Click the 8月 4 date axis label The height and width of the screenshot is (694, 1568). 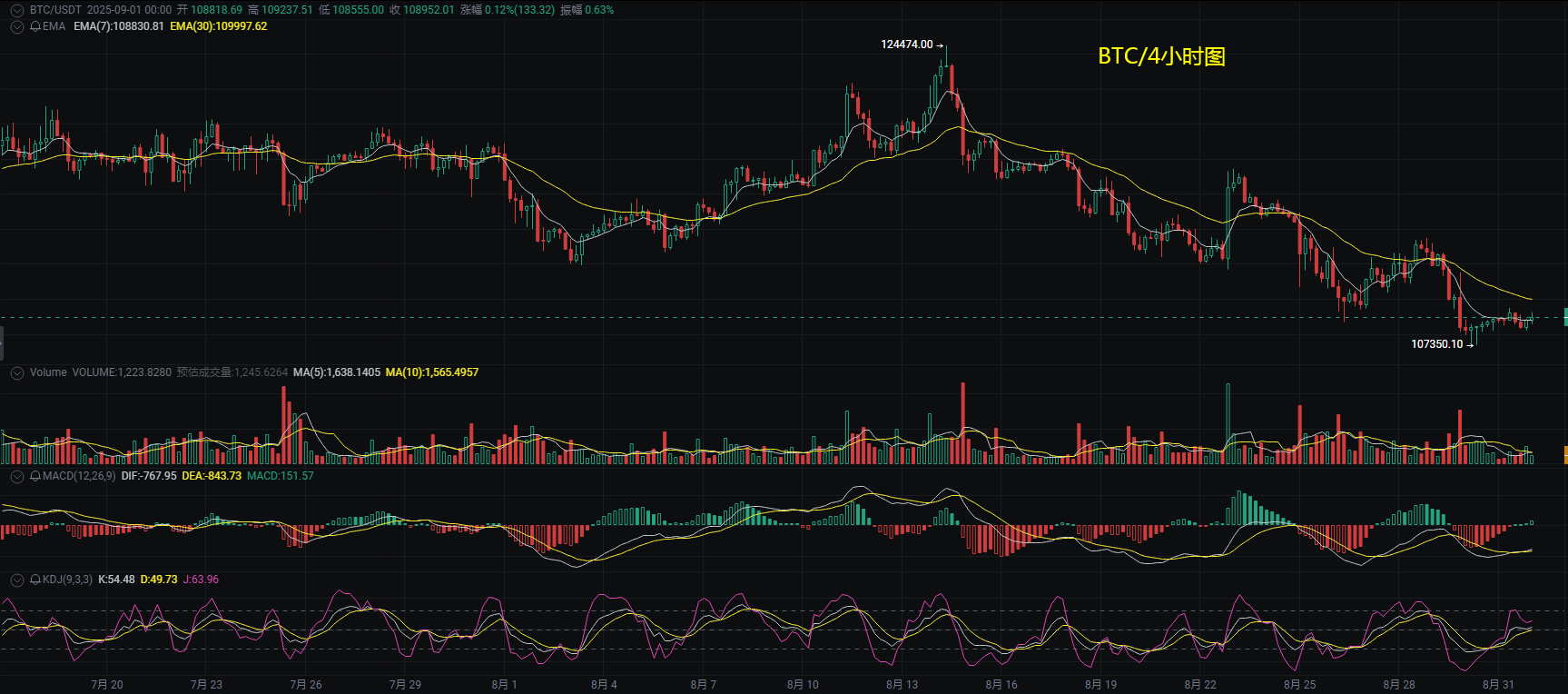(x=604, y=685)
